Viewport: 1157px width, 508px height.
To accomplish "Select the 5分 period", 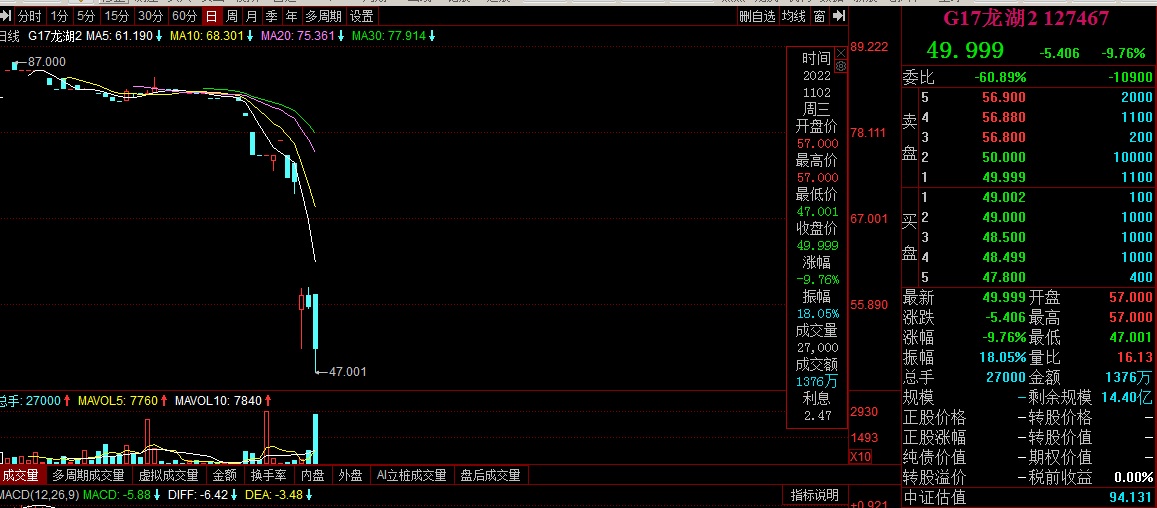I will (86, 16).
